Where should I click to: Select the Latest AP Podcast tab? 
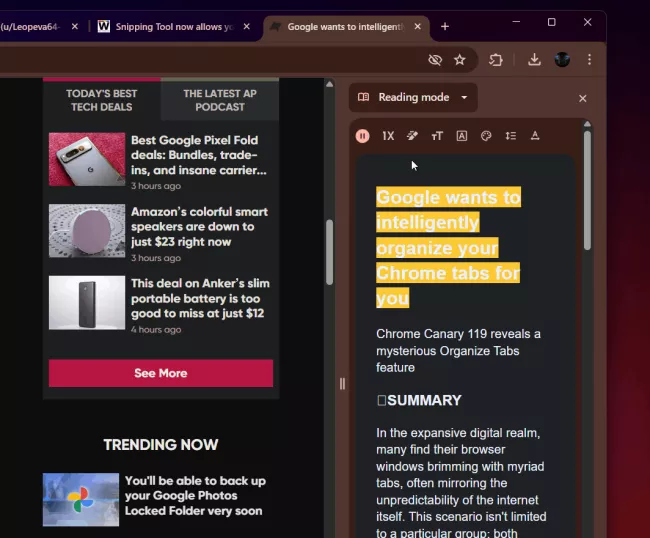point(219,100)
